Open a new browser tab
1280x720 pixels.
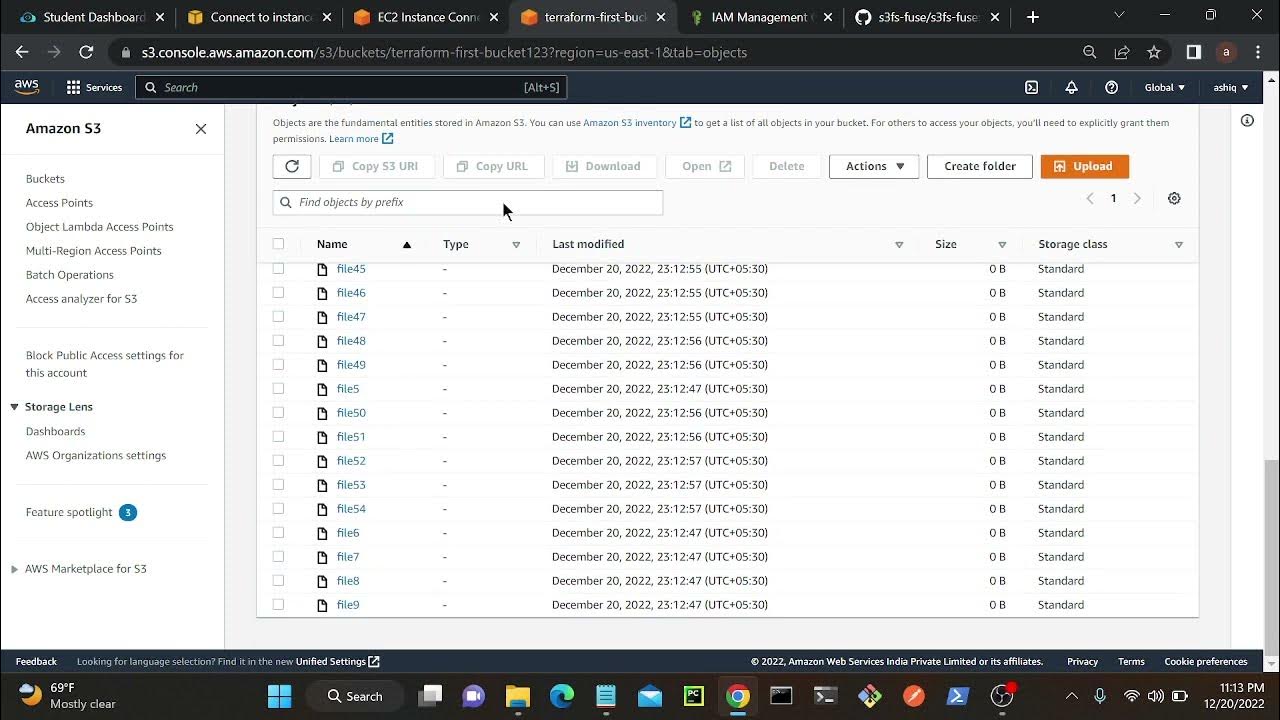point(1033,17)
